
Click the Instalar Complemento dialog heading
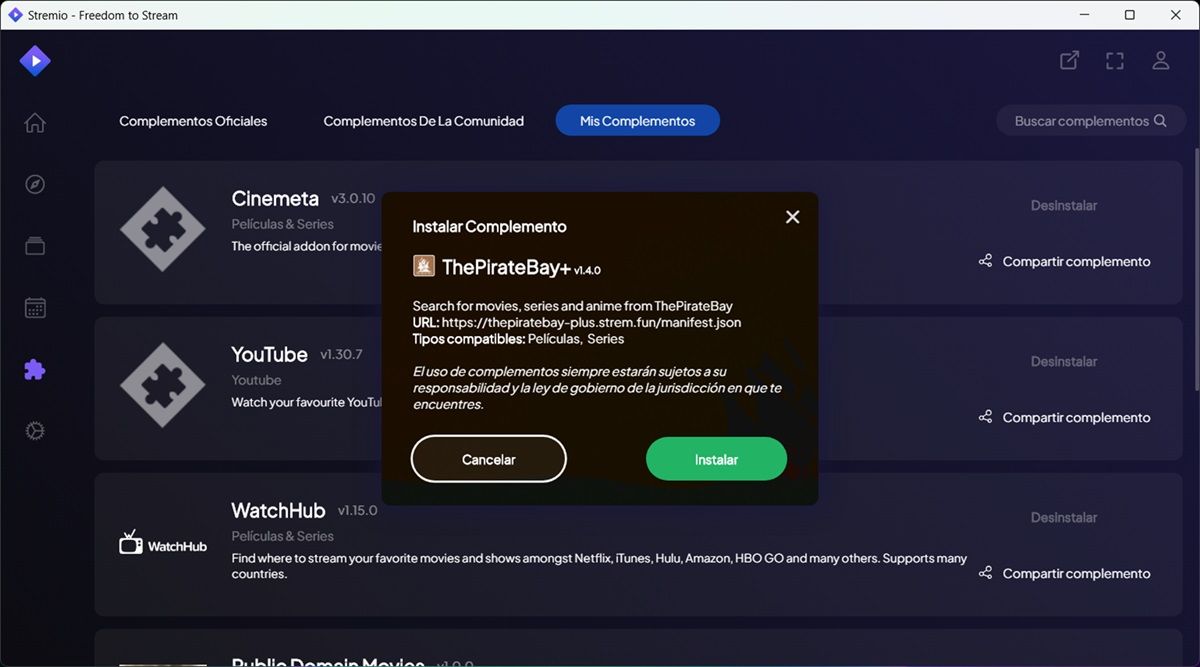click(x=490, y=227)
